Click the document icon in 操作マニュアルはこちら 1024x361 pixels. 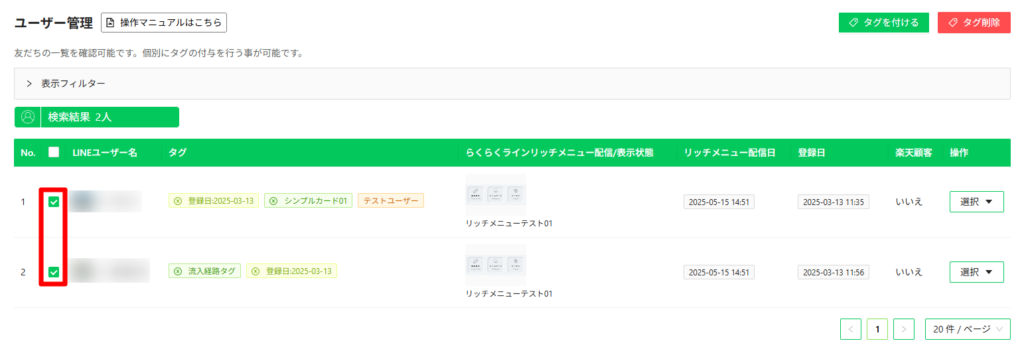pos(110,23)
